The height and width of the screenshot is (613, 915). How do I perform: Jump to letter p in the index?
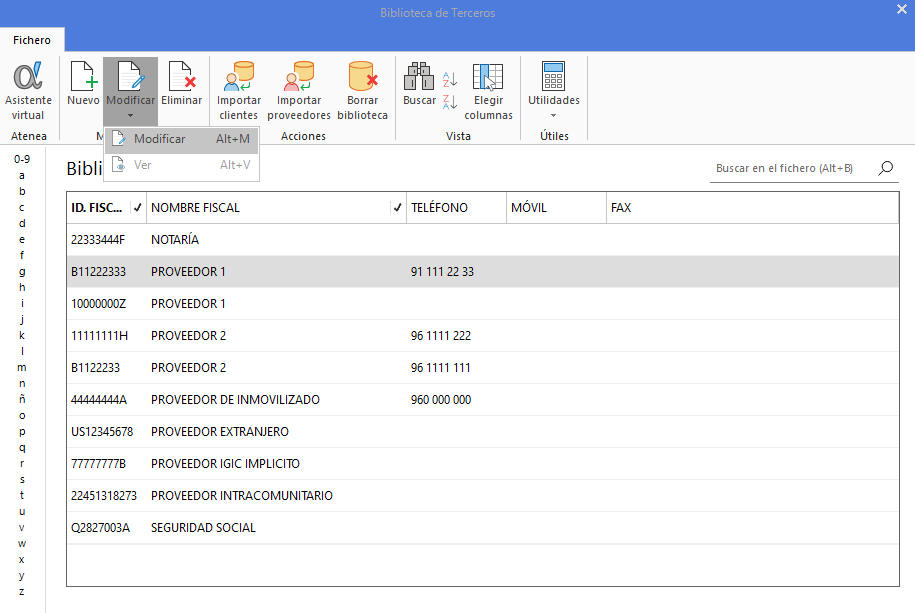pyautogui.click(x=22, y=431)
